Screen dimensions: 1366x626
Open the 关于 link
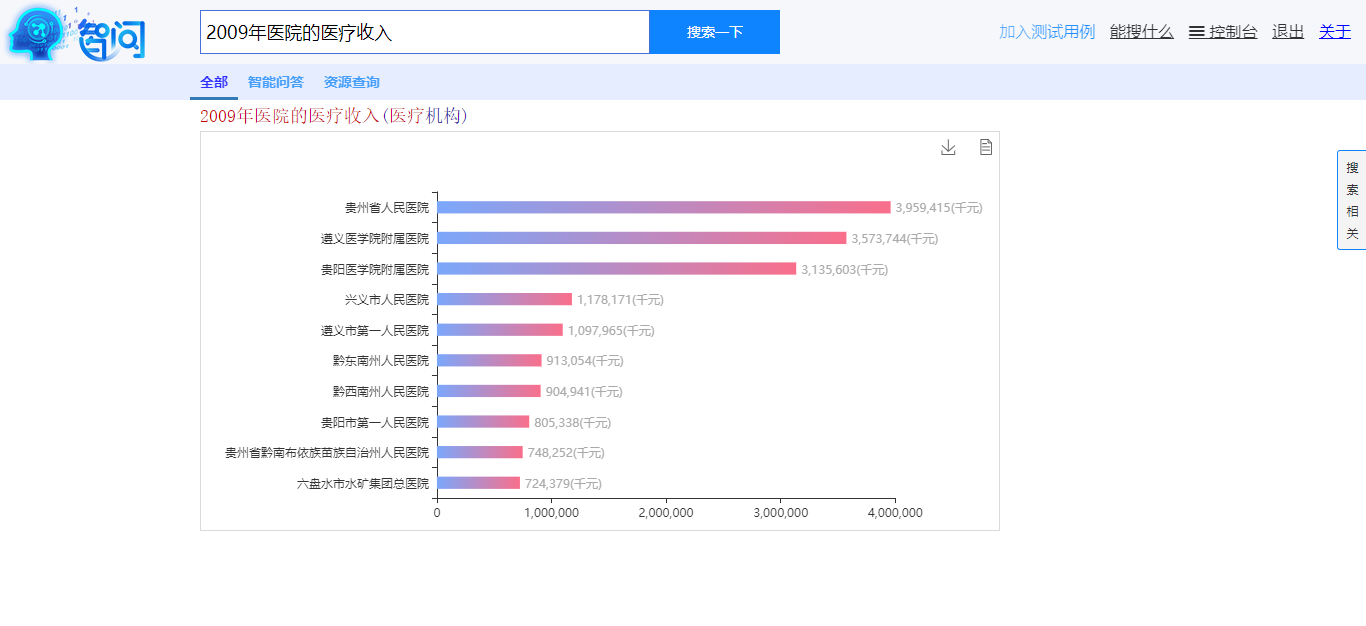tap(1335, 32)
